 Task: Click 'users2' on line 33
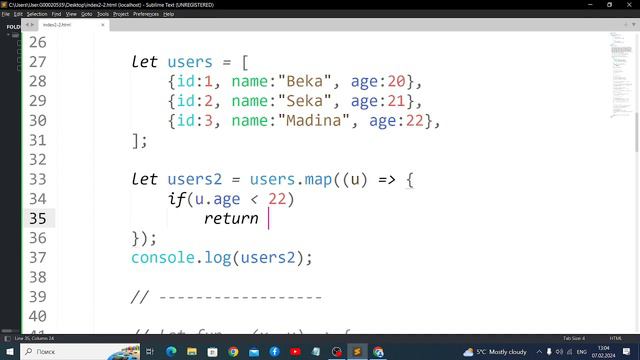195,179
